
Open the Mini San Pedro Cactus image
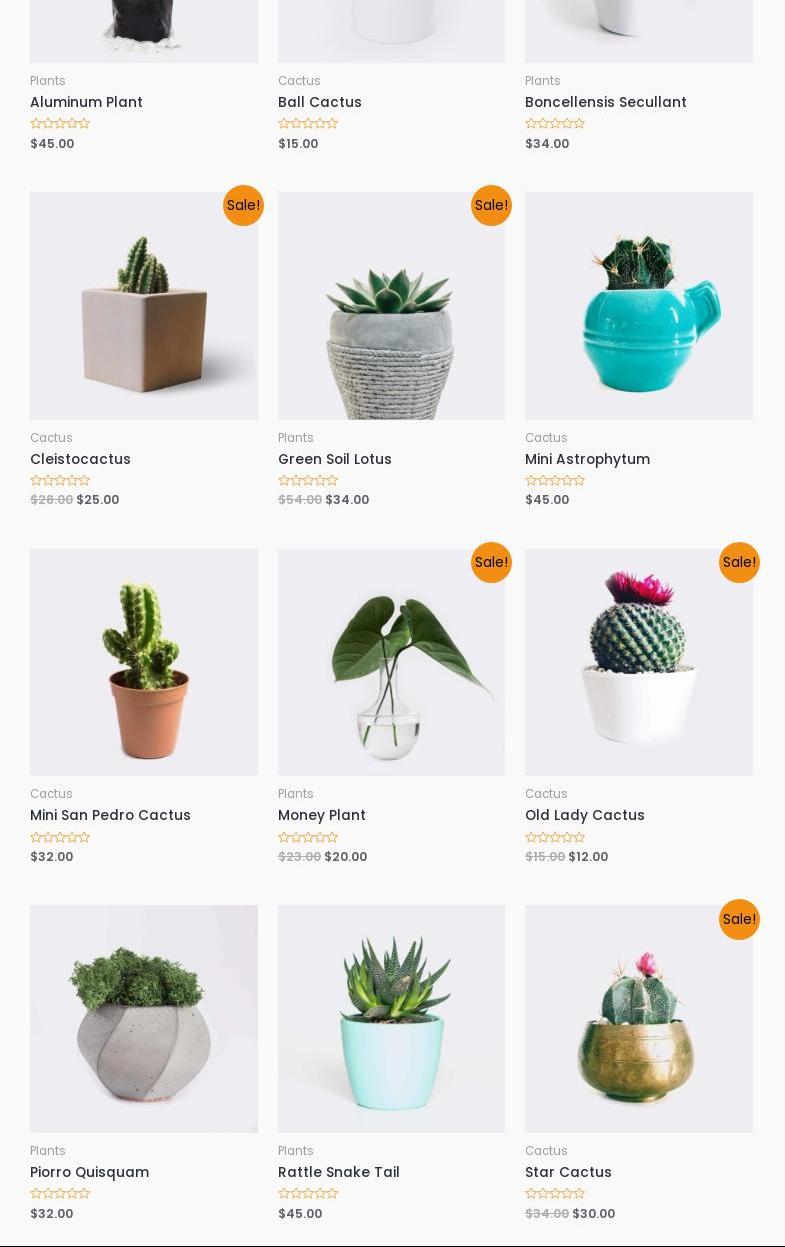144,662
